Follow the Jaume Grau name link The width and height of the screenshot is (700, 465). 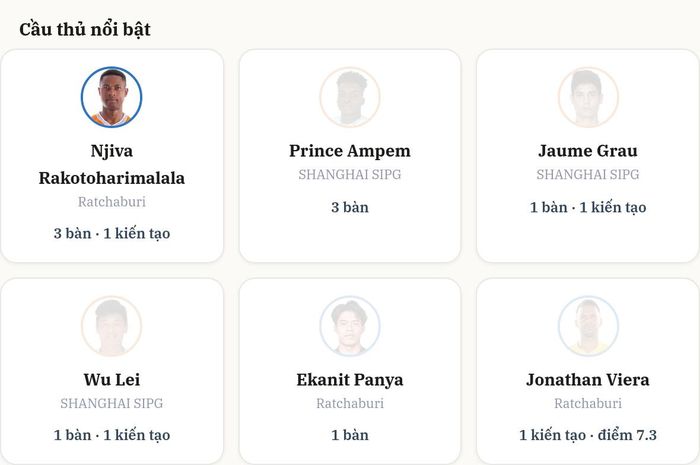[588, 151]
